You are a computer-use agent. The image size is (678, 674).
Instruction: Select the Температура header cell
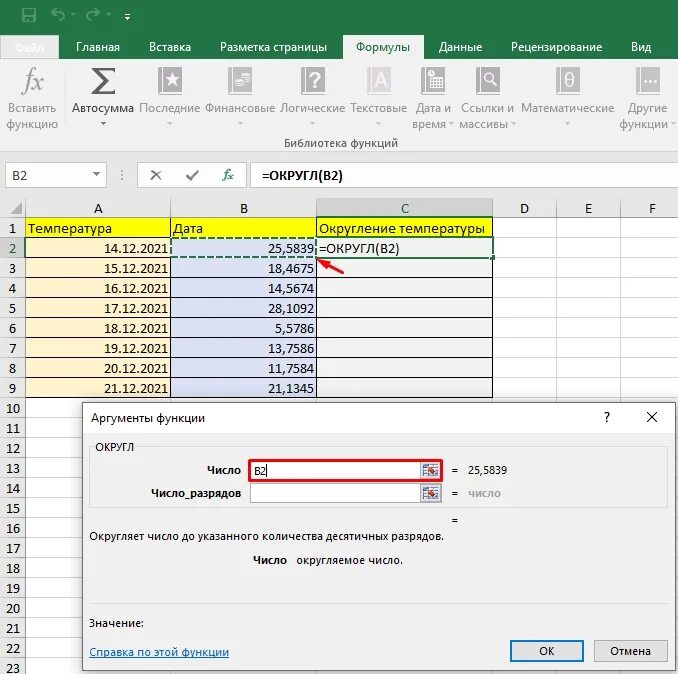pyautogui.click(x=98, y=228)
